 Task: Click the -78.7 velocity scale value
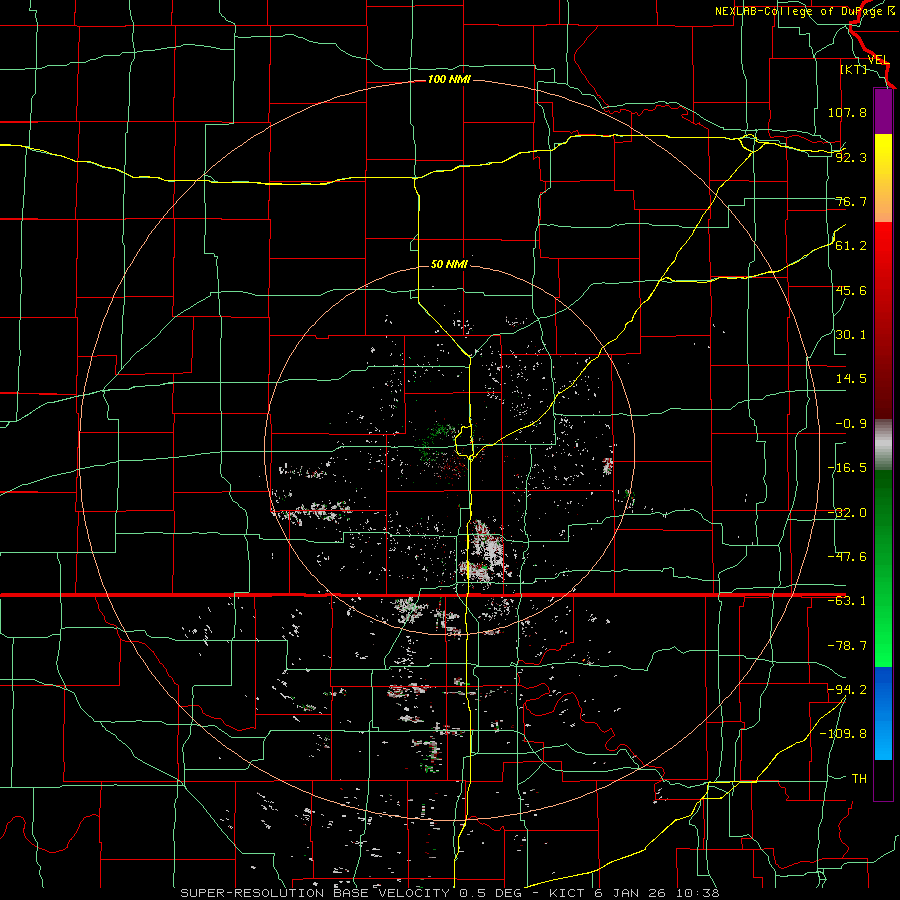pos(847,646)
